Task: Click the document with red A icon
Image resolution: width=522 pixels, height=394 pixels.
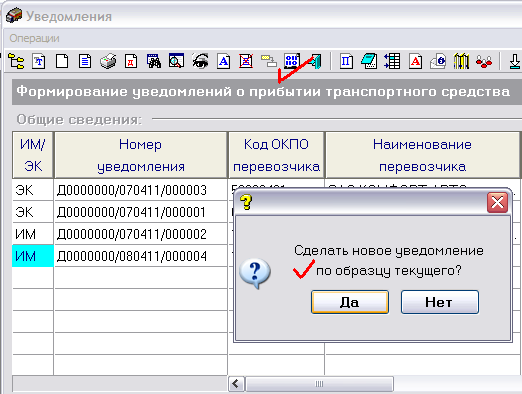Action: click(415, 61)
